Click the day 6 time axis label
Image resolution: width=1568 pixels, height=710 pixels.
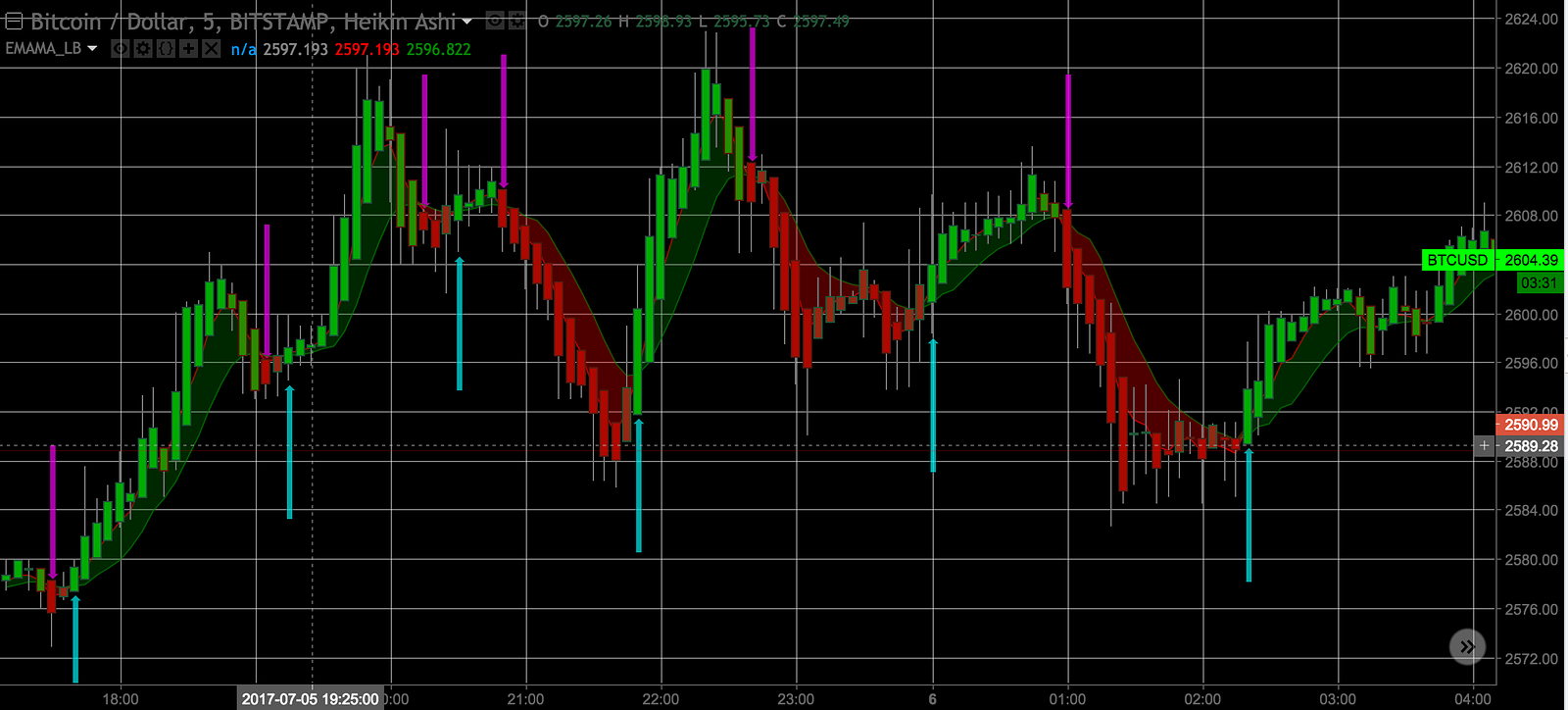(x=932, y=699)
